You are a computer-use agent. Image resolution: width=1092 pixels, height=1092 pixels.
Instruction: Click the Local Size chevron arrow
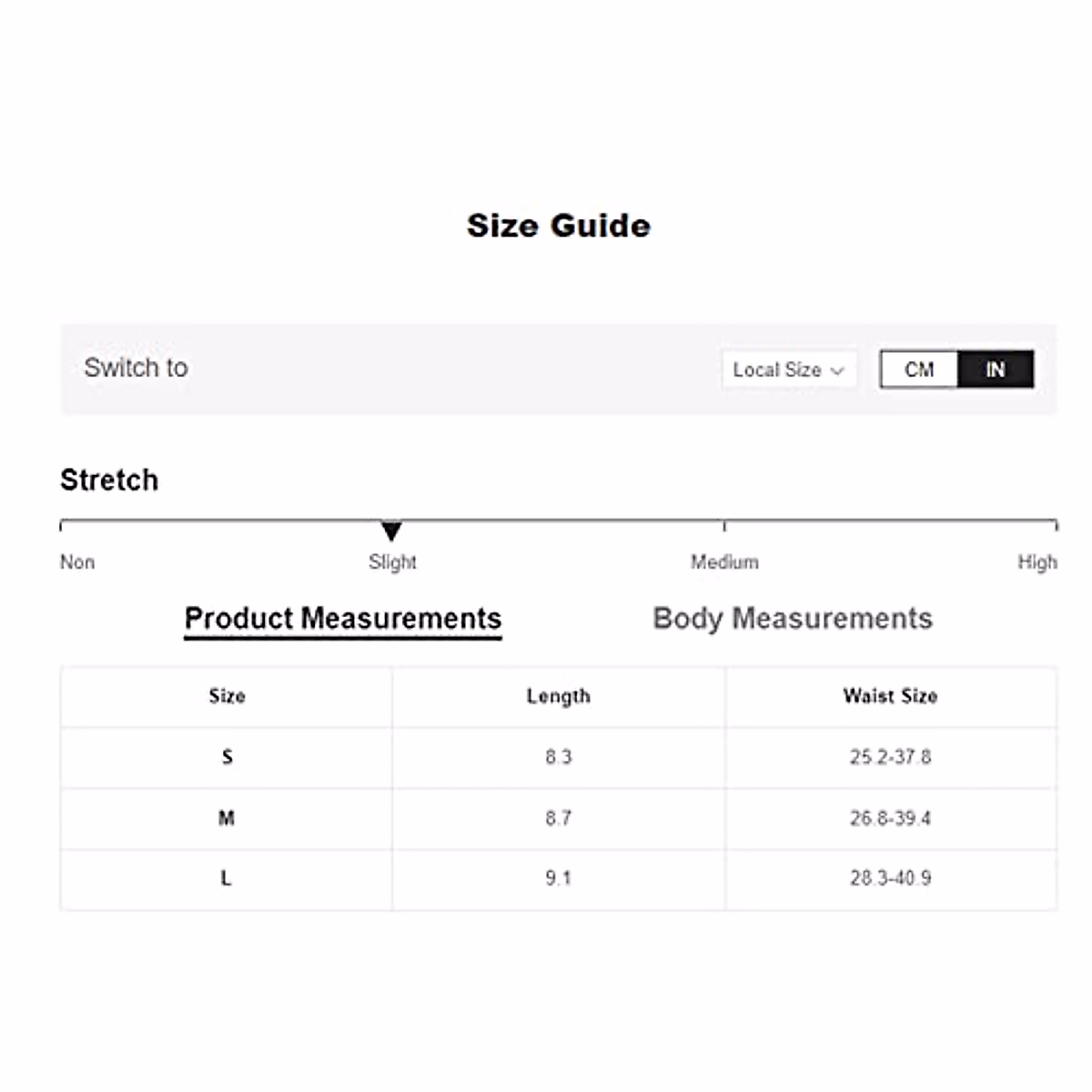838,370
